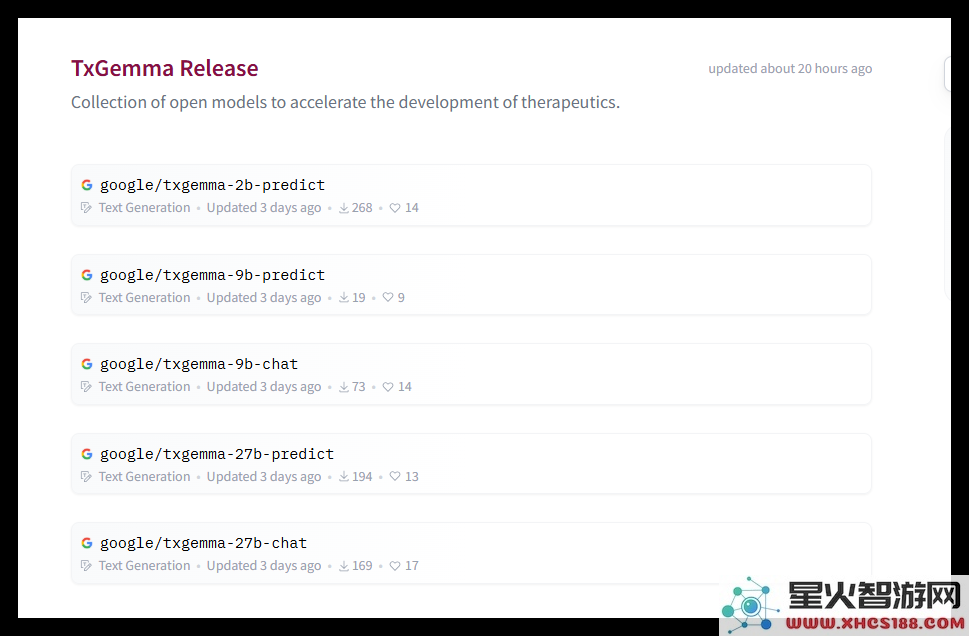This screenshot has height=636, width=969.
Task: Open google/txgemma-9b-chat model link
Action: (x=198, y=364)
